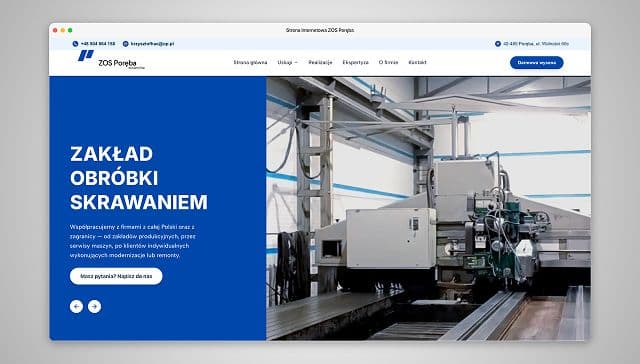Click the blue Darmowa wycena button
Viewport: 640px width, 364px height.
(x=537, y=63)
